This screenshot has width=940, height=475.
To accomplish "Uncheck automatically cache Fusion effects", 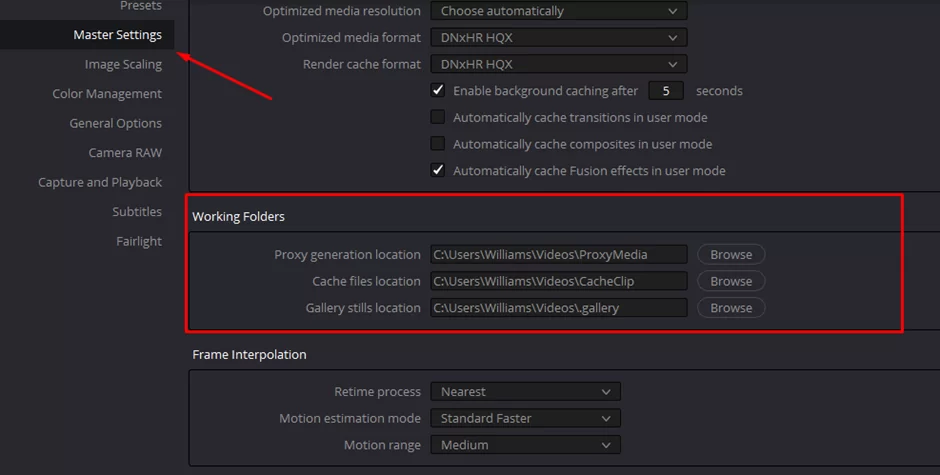I will (x=438, y=170).
